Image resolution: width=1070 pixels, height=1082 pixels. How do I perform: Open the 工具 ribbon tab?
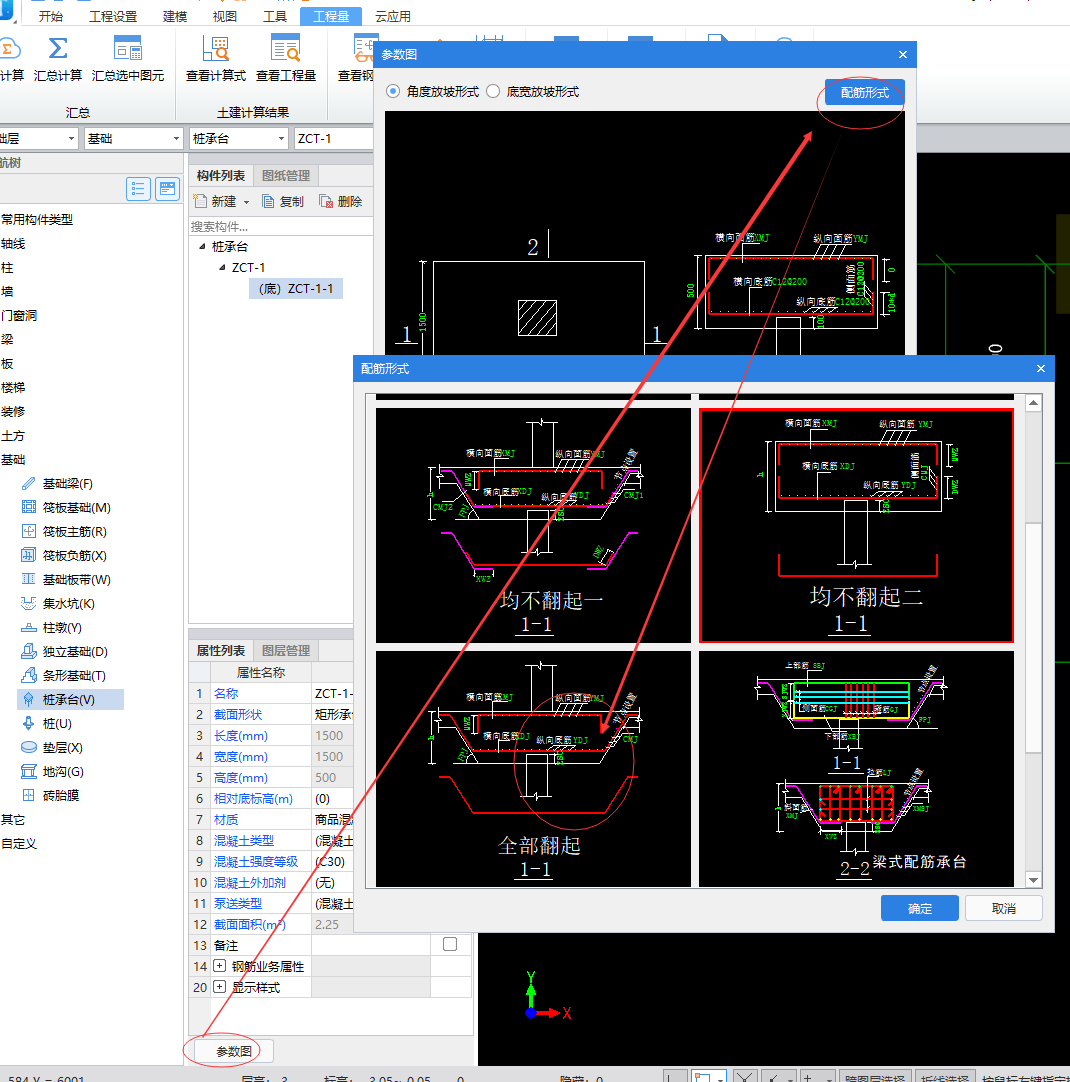click(x=275, y=16)
